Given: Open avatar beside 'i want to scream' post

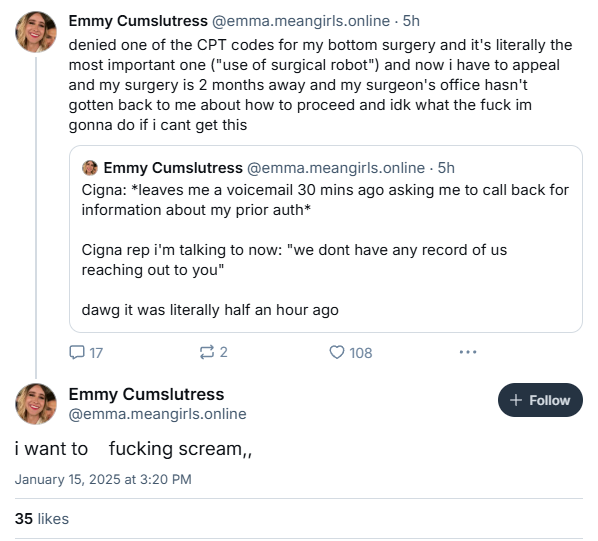Looking at the screenshot, I should 36,404.
